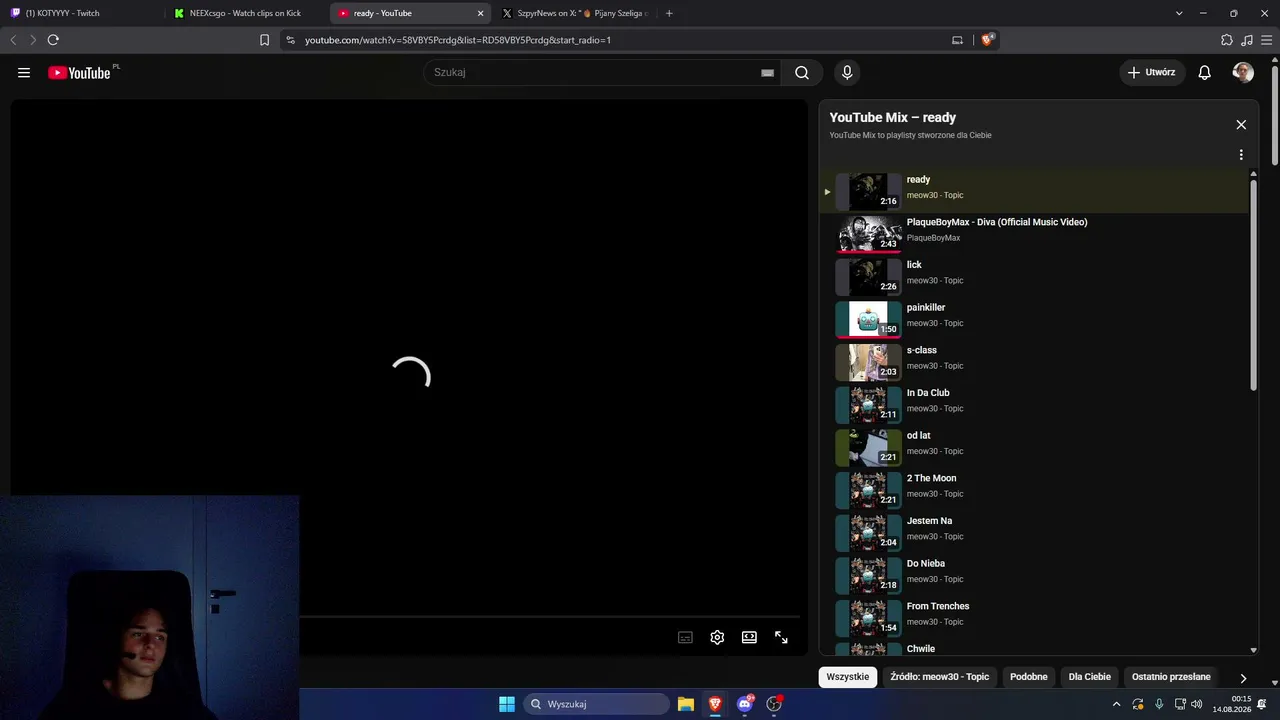Open the taskbar clock and calendar
1280x720 pixels.
[1232, 704]
